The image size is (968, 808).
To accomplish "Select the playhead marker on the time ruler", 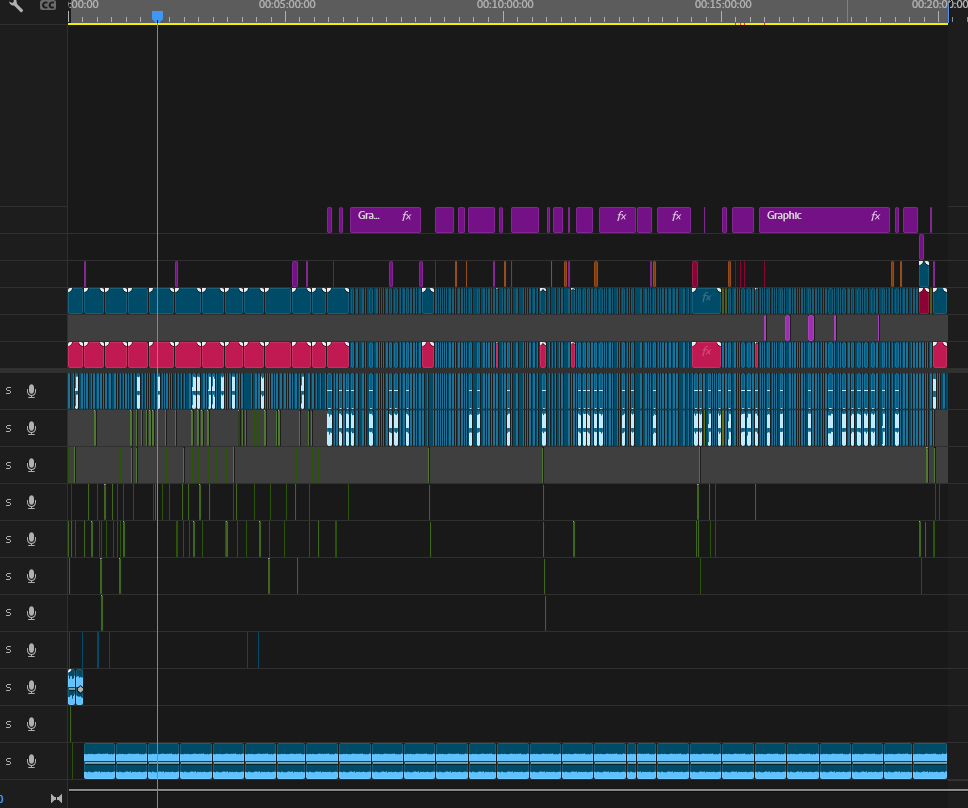I will tap(157, 15).
